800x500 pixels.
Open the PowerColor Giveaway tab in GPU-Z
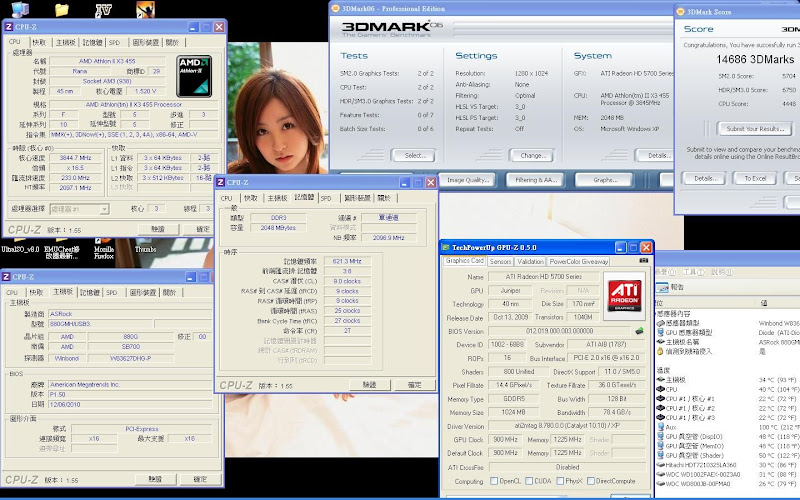[x=579, y=261]
